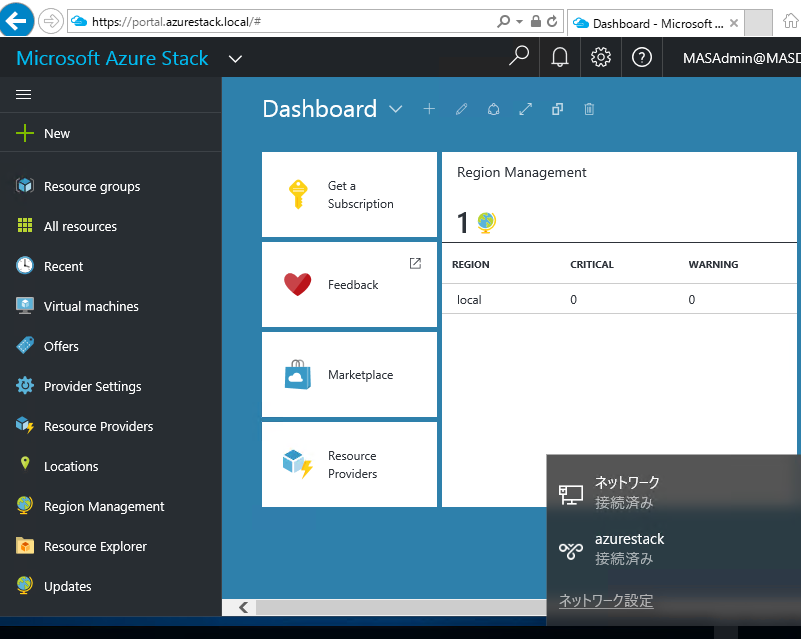The image size is (801, 639).
Task: Click the refresh icon in address bar
Action: pyautogui.click(x=552, y=21)
